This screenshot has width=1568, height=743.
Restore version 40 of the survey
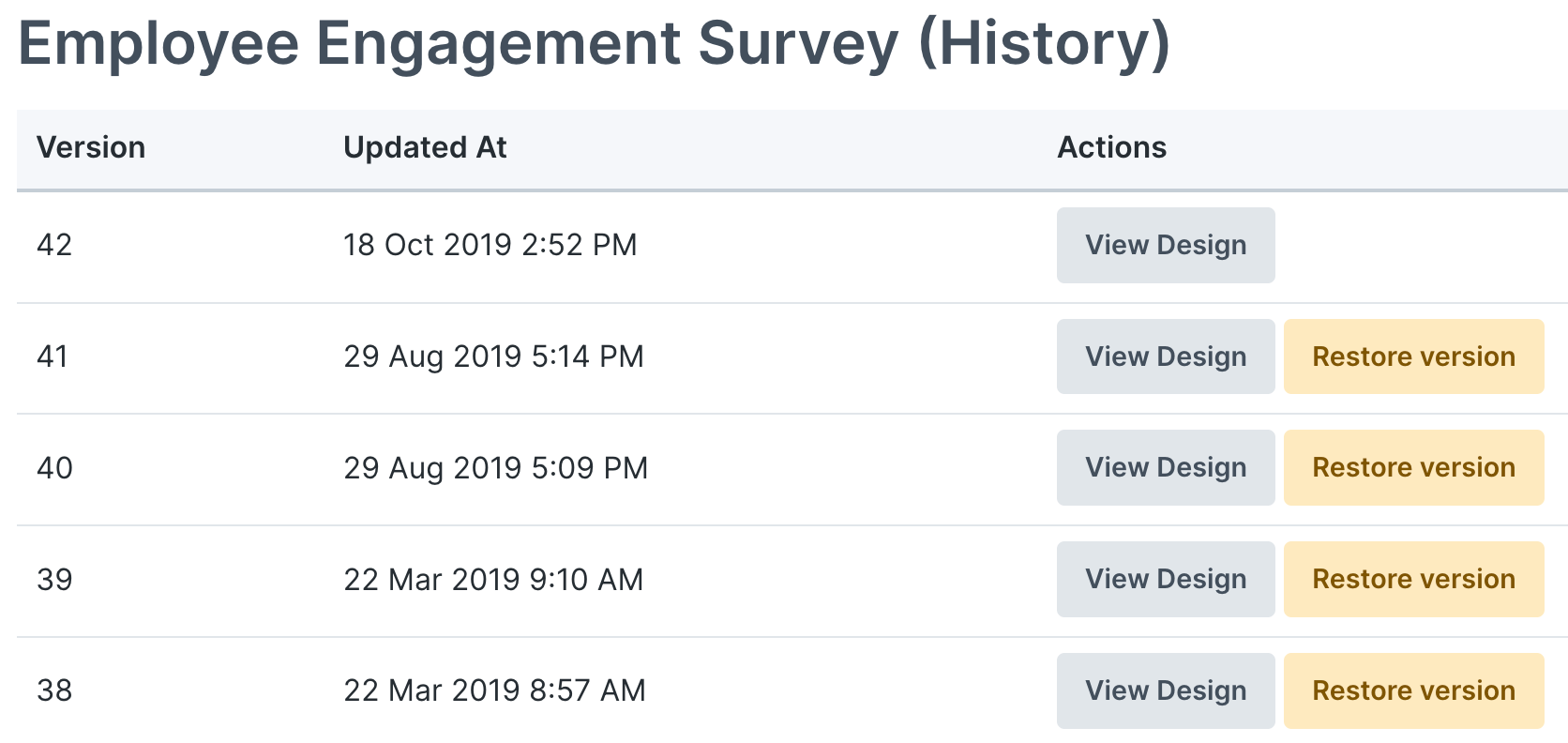pos(1412,467)
